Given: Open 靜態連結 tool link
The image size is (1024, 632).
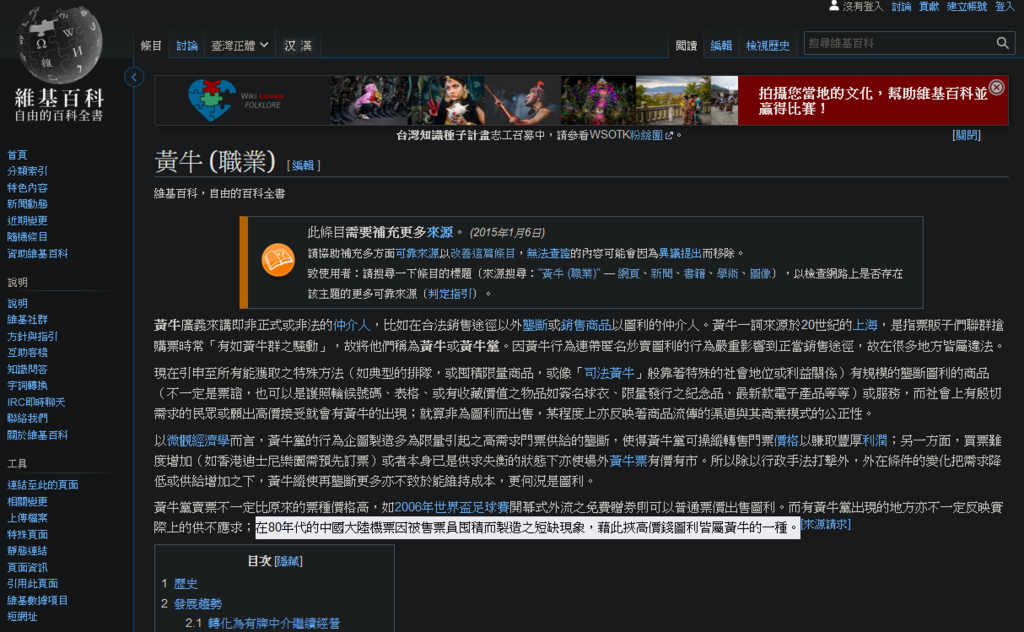Looking at the screenshot, I should point(27,550).
